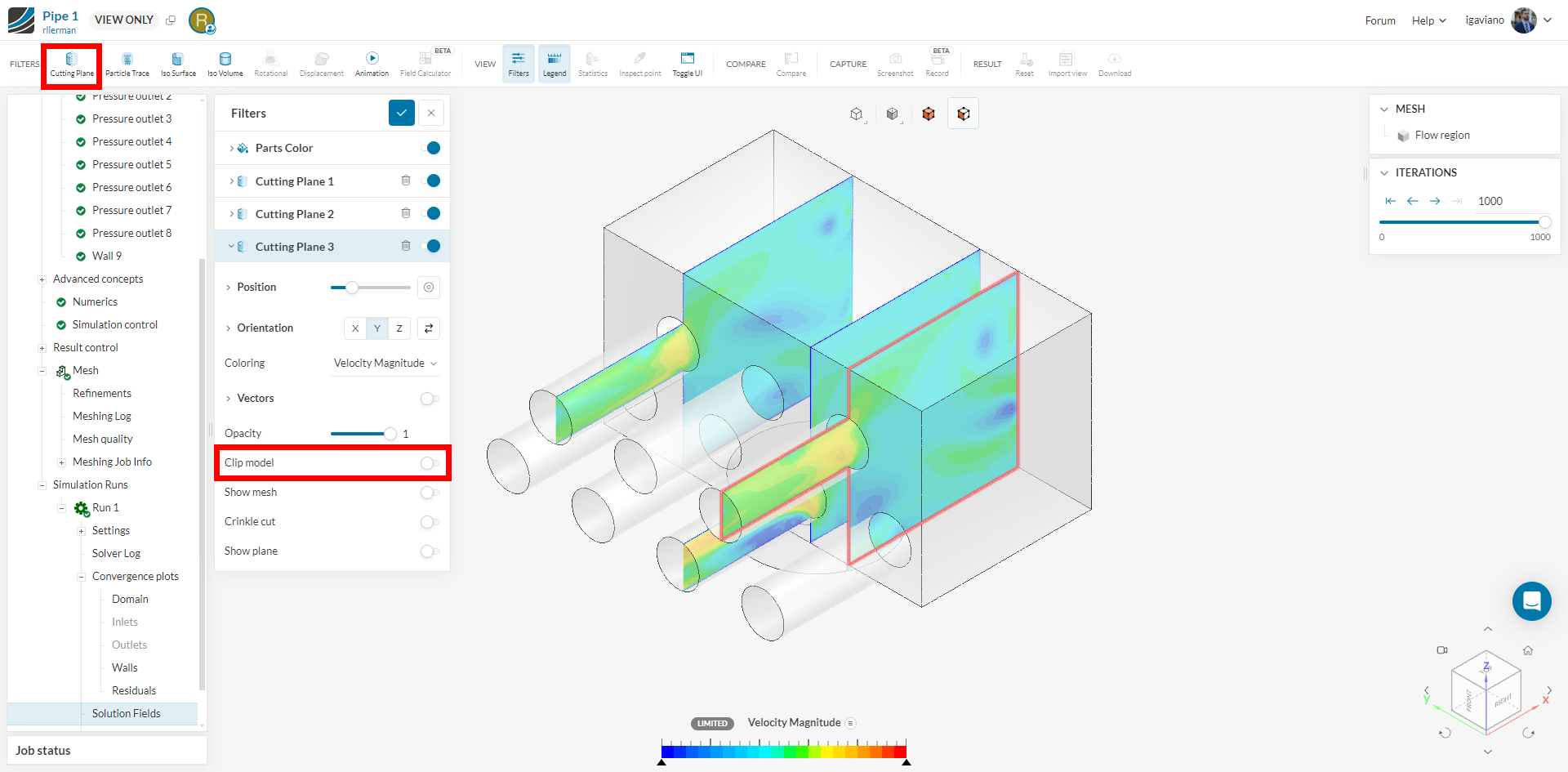The width and height of the screenshot is (1568, 772).
Task: Open Meshing Log tree item
Action: 101,416
